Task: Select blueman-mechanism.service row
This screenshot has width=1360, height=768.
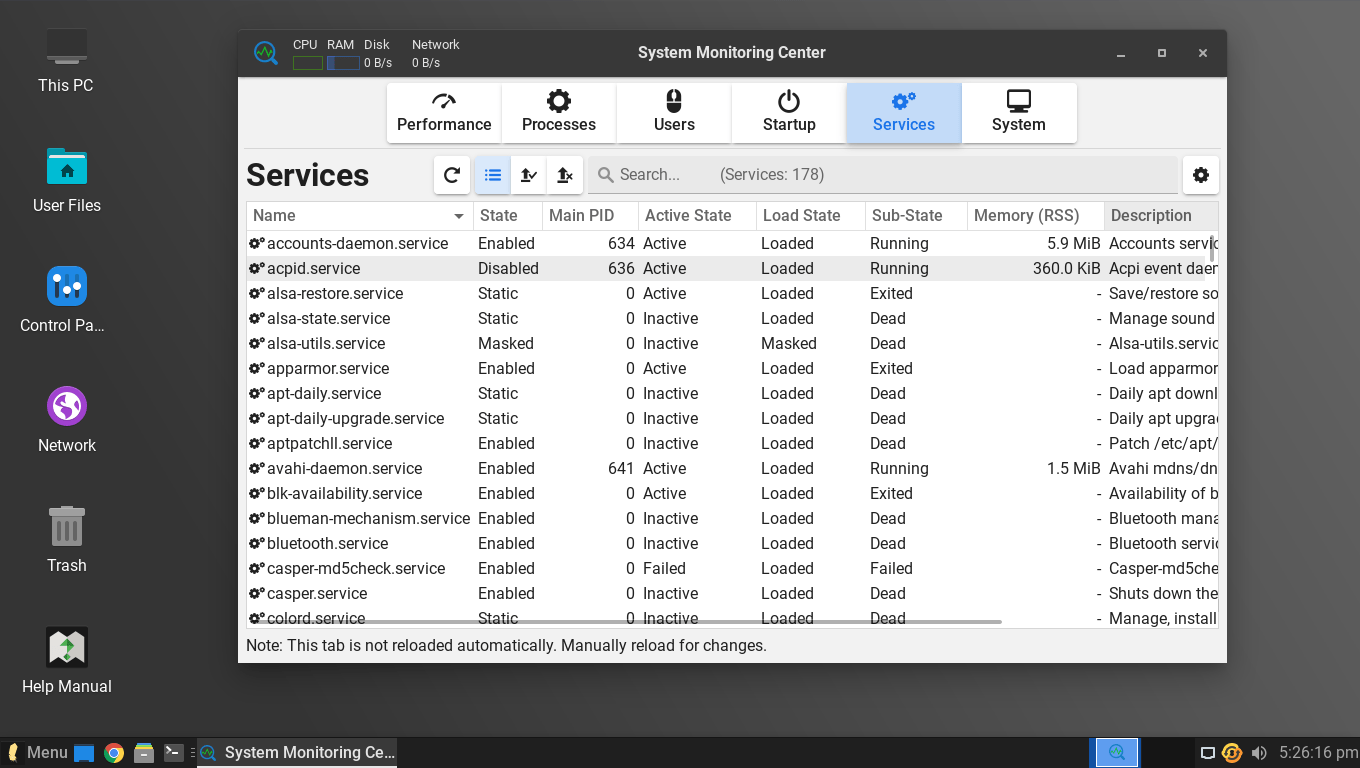Action: tap(732, 518)
